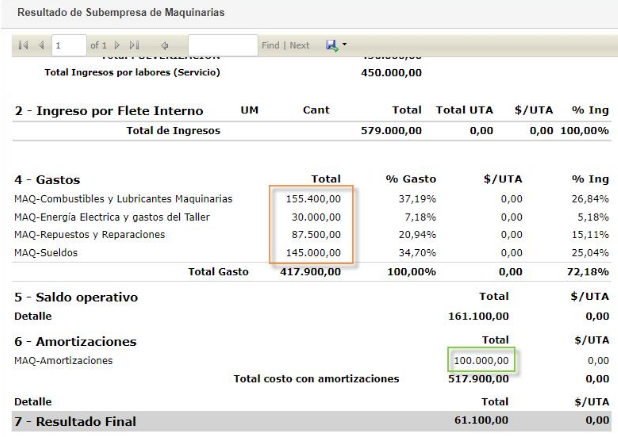Click the current page number box
Screen dimensions: 618x437
click(69, 45)
